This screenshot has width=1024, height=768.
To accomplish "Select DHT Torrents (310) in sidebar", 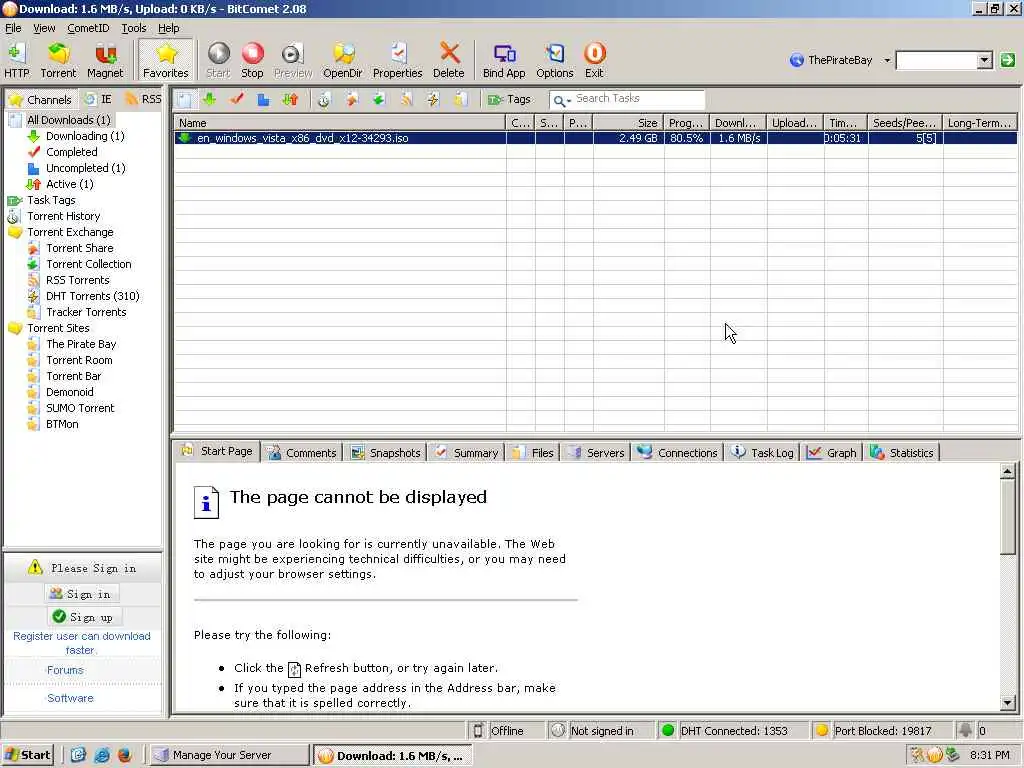I will [93, 296].
